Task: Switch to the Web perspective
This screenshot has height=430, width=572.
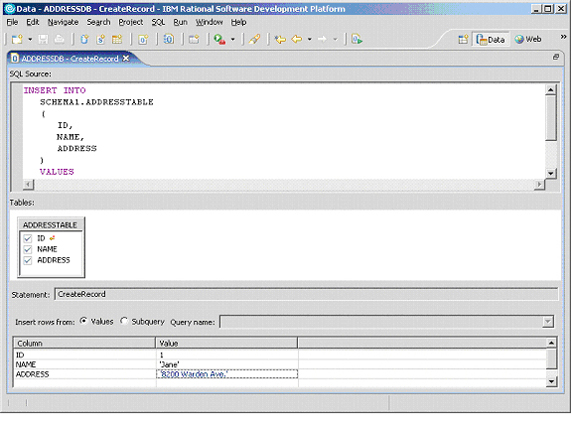Action: pos(528,39)
